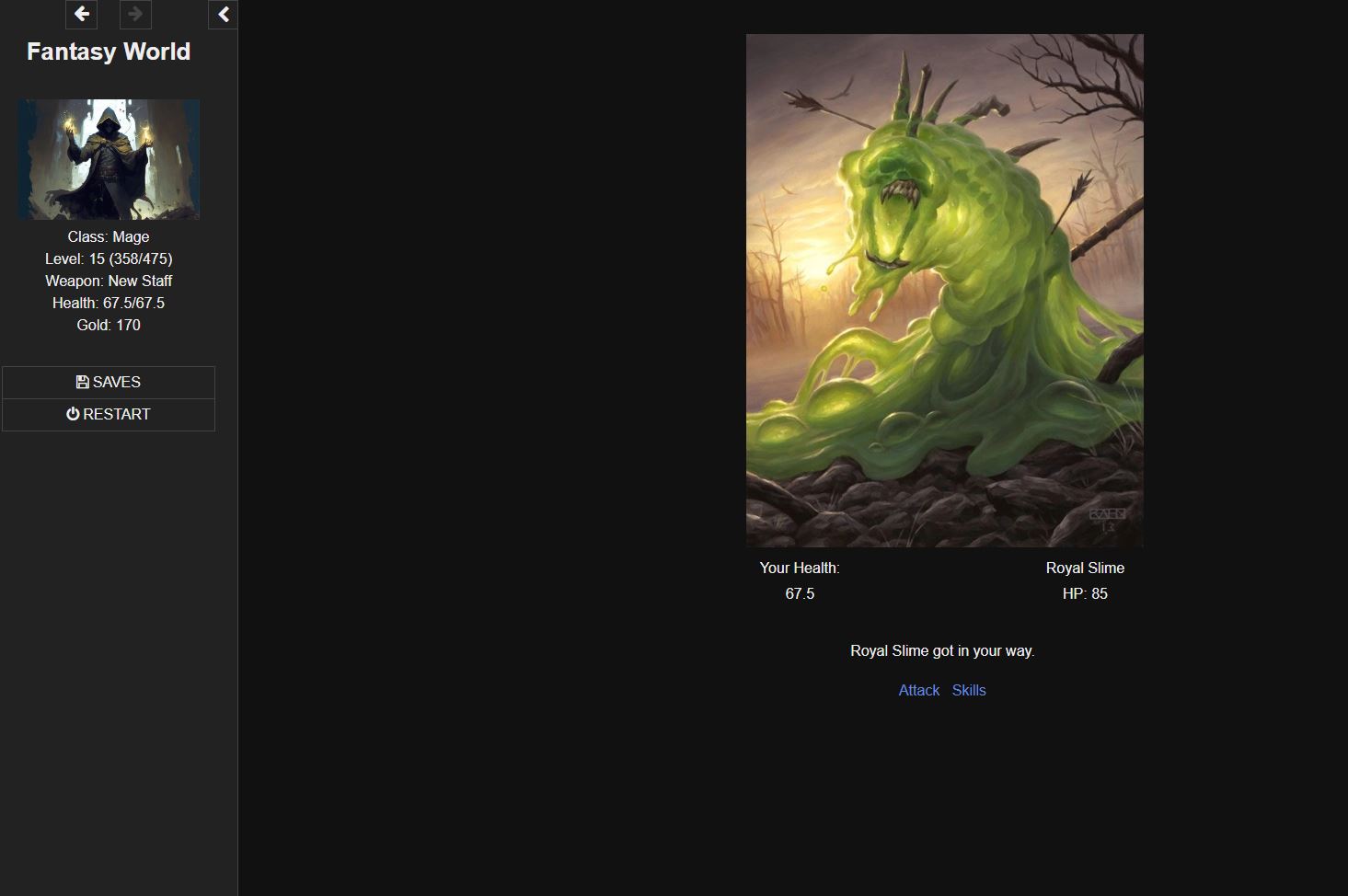Click the Royal Slime monster artwork
The image size is (1348, 896).
[944, 291]
